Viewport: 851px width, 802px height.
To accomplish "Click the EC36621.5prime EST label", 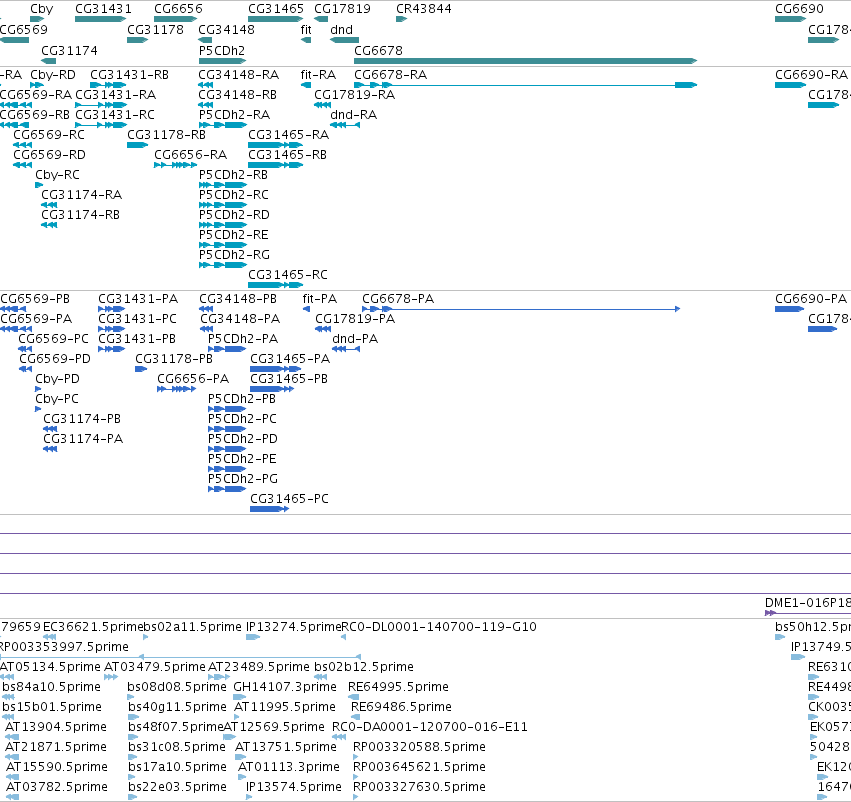I will pyautogui.click(x=93, y=627).
